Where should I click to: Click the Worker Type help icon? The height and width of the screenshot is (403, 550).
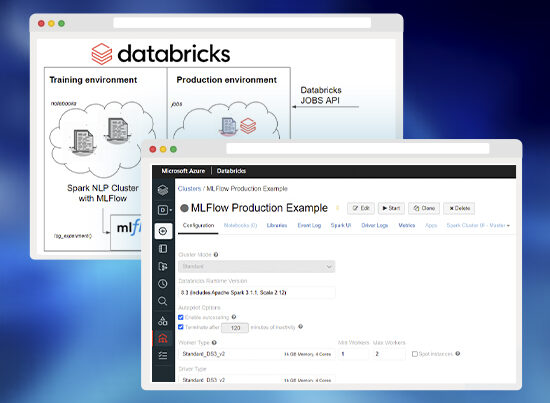(x=214, y=343)
